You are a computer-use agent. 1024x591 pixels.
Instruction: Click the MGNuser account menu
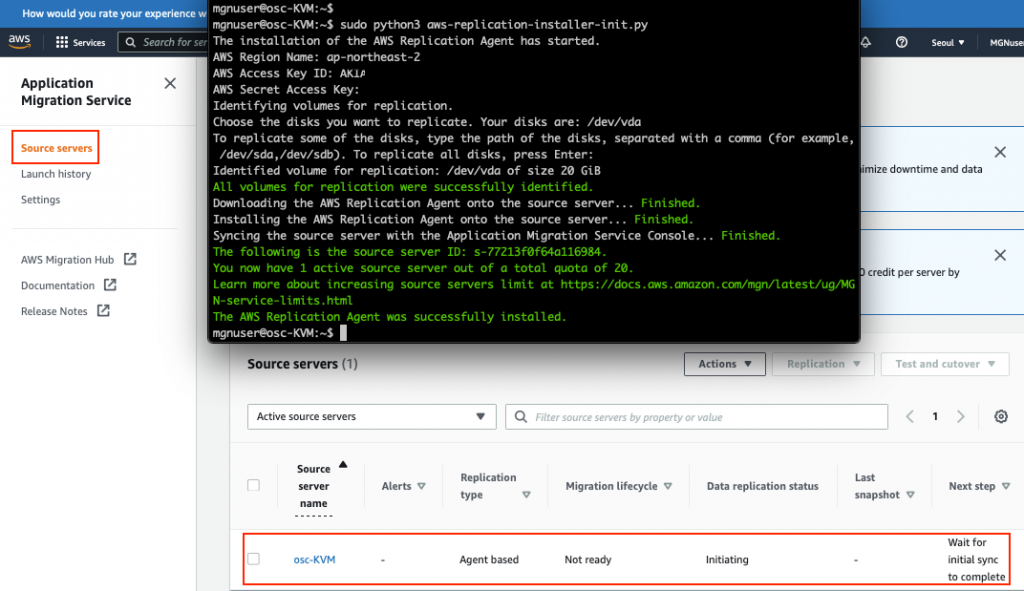tap(1006, 42)
